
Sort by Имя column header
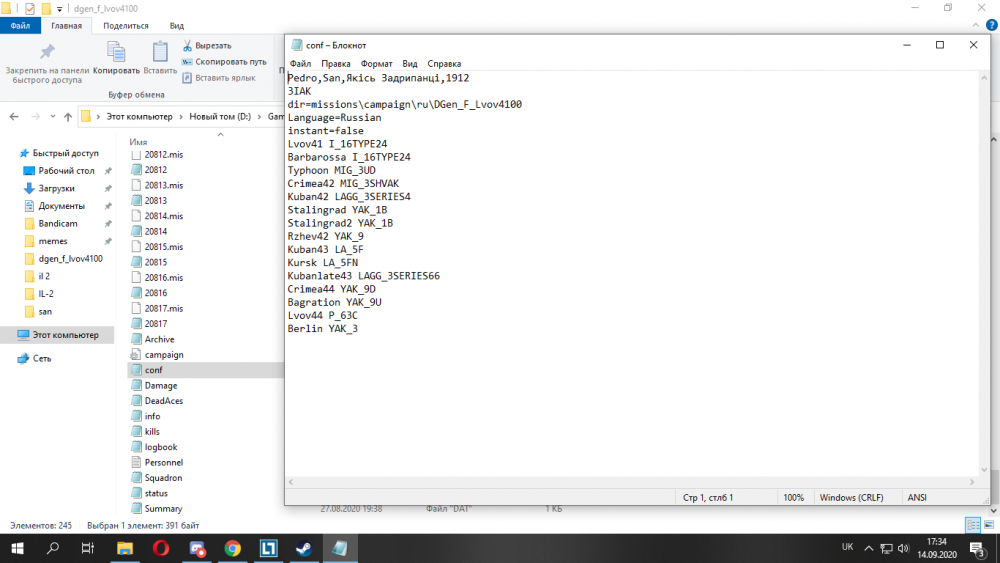click(138, 142)
